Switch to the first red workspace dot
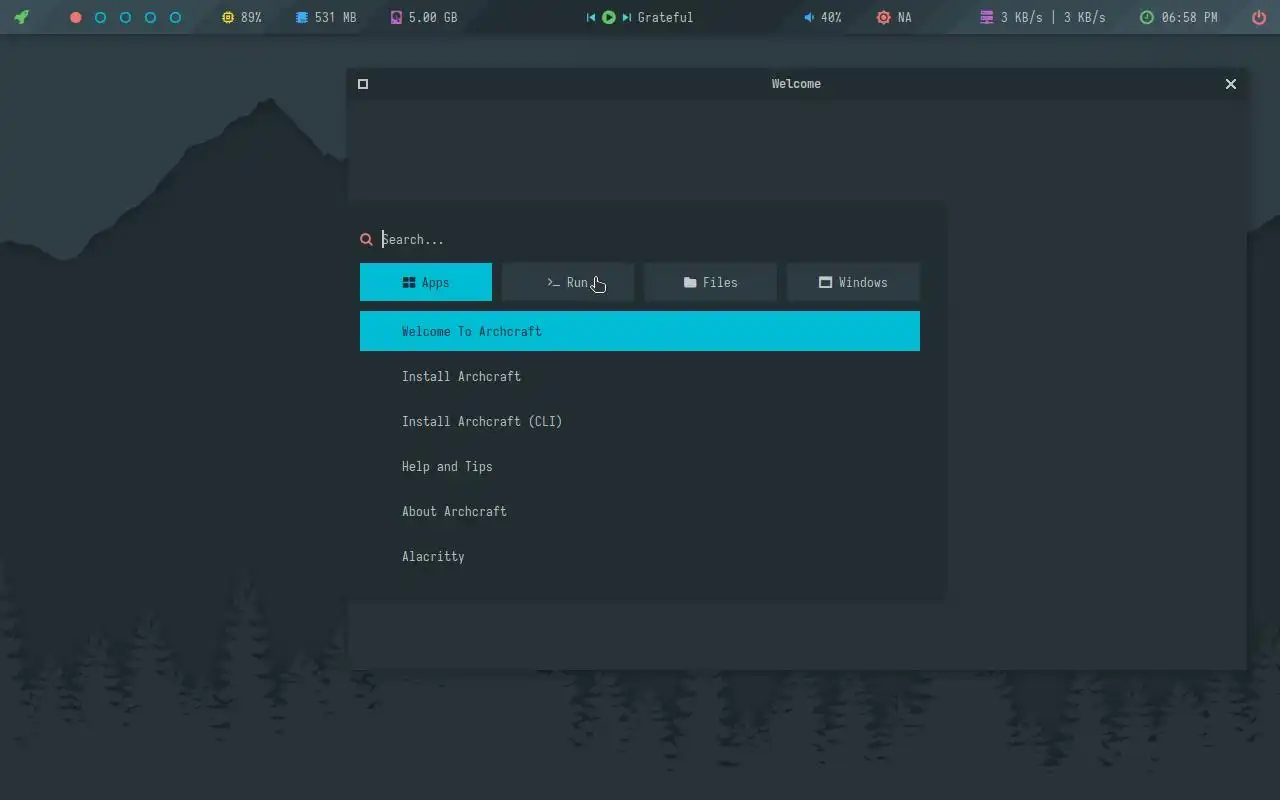This screenshot has width=1280, height=800. click(75, 18)
